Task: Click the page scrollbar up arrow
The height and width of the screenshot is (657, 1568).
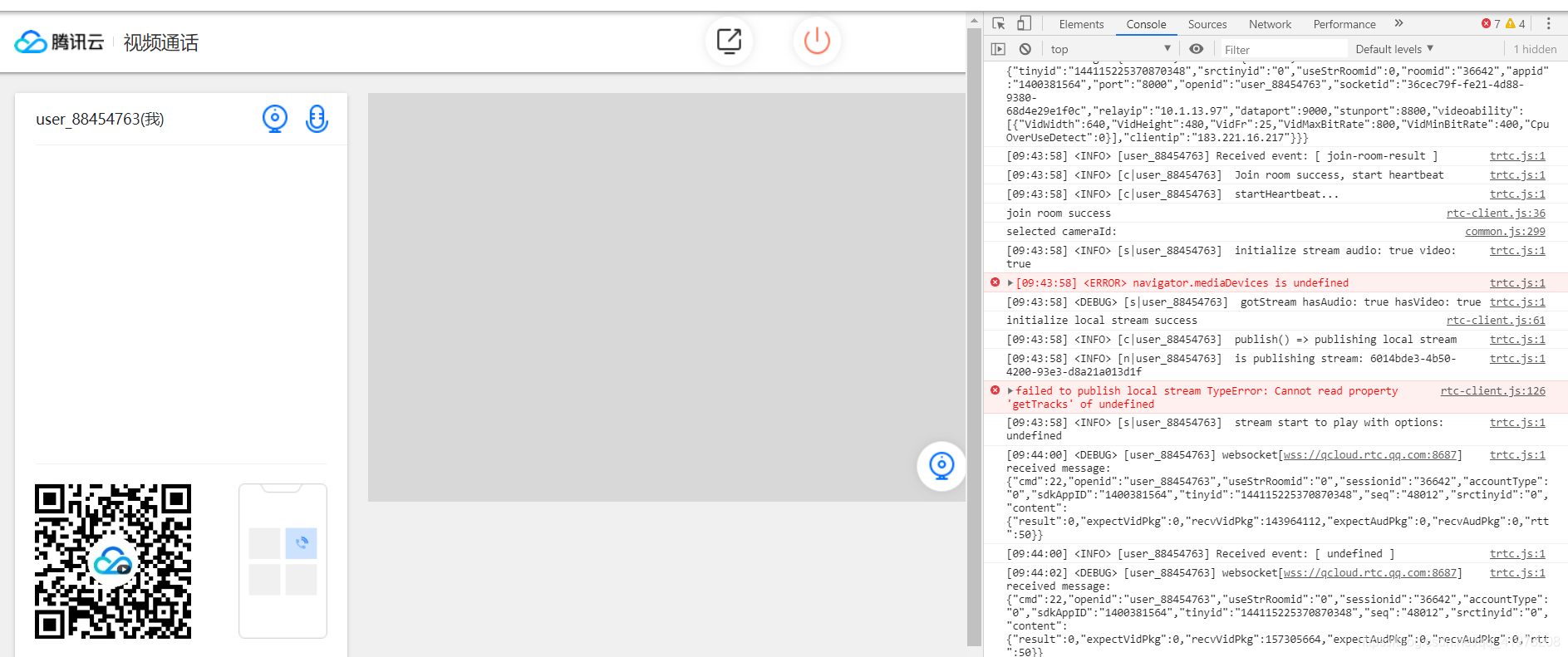Action: click(x=974, y=20)
